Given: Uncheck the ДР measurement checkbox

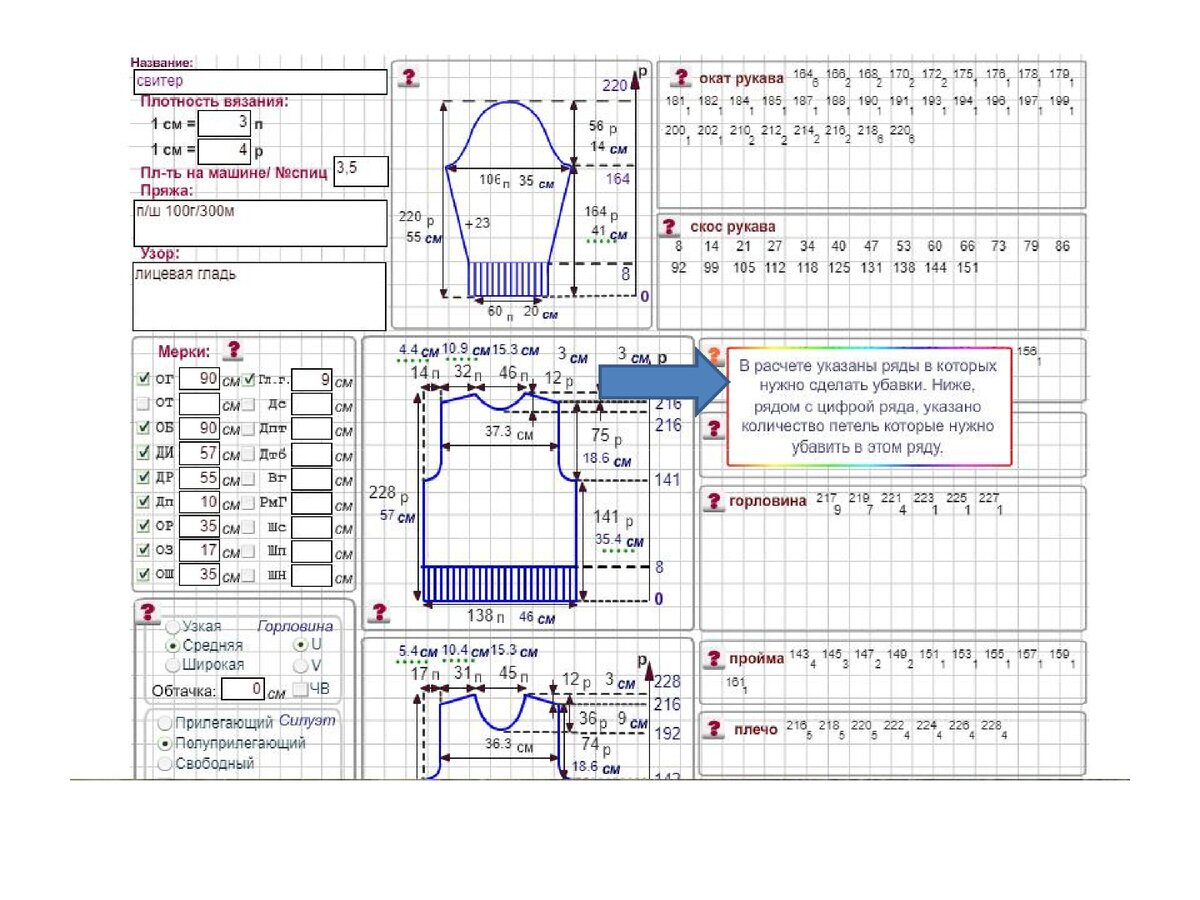Looking at the screenshot, I should [x=143, y=477].
